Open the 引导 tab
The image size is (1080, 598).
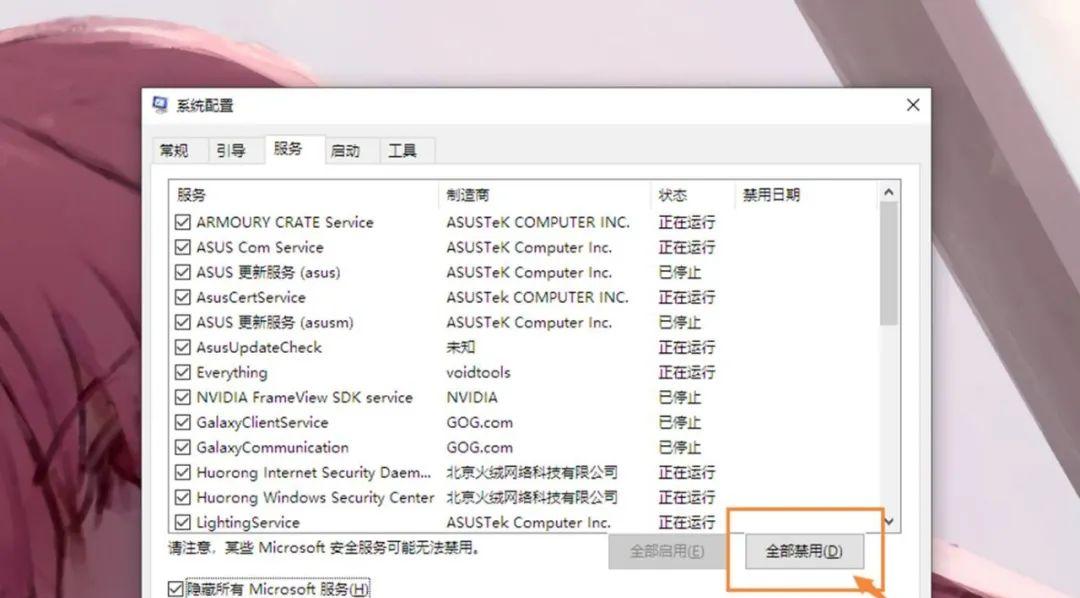pyautogui.click(x=231, y=150)
